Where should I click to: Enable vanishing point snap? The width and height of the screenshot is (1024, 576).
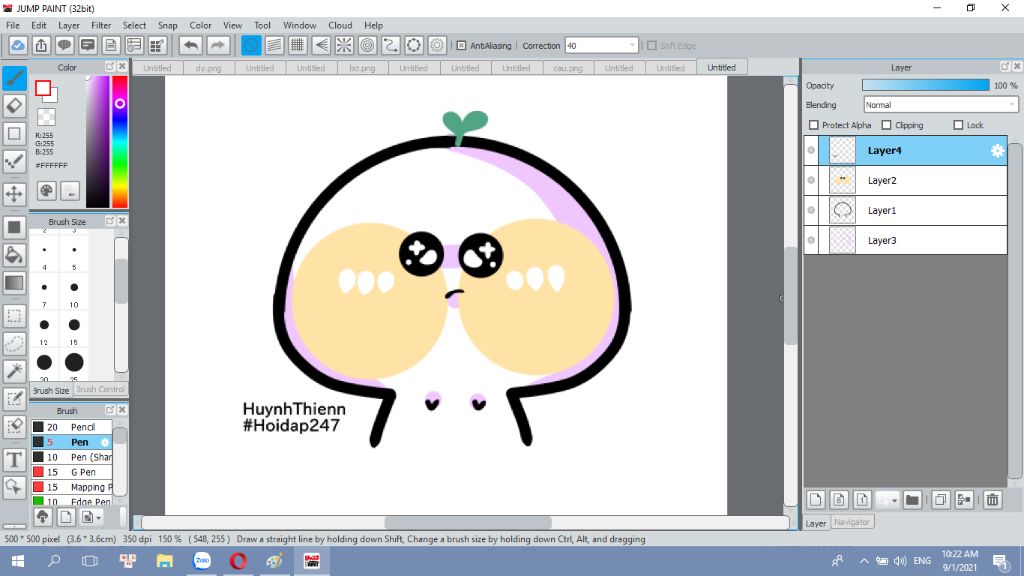[x=321, y=45]
